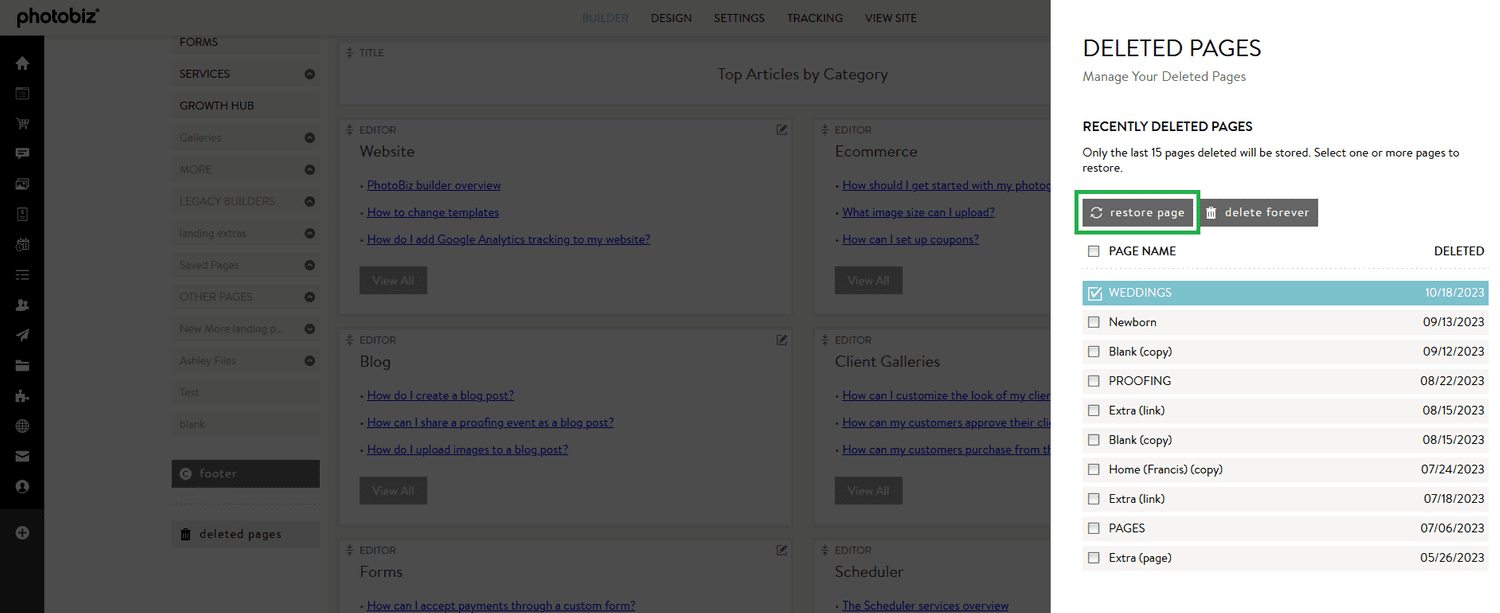This screenshot has width=1500, height=613.
Task: Open the chat messages sidebar icon
Action: pos(22,154)
